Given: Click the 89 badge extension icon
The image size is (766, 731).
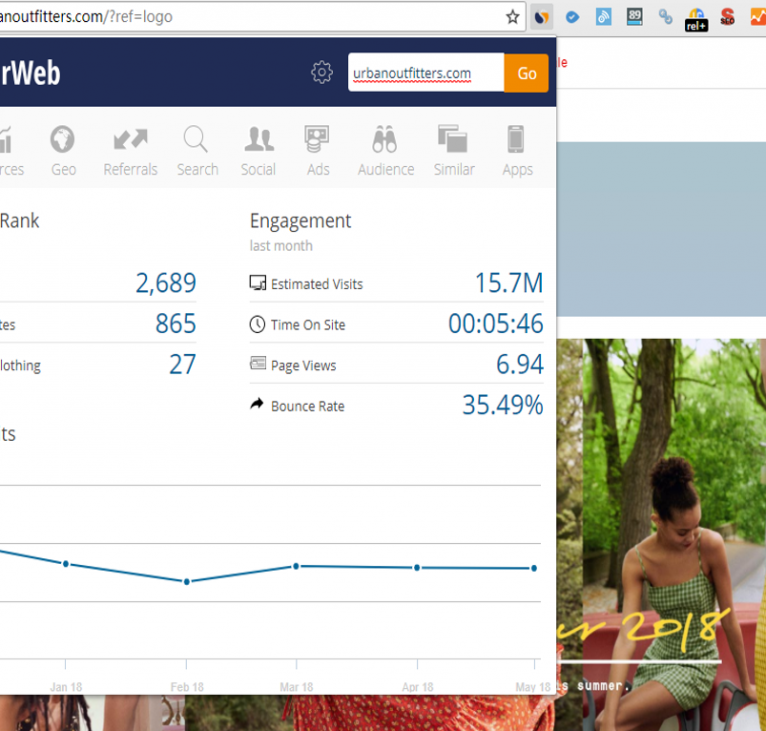Looking at the screenshot, I should click(635, 16).
